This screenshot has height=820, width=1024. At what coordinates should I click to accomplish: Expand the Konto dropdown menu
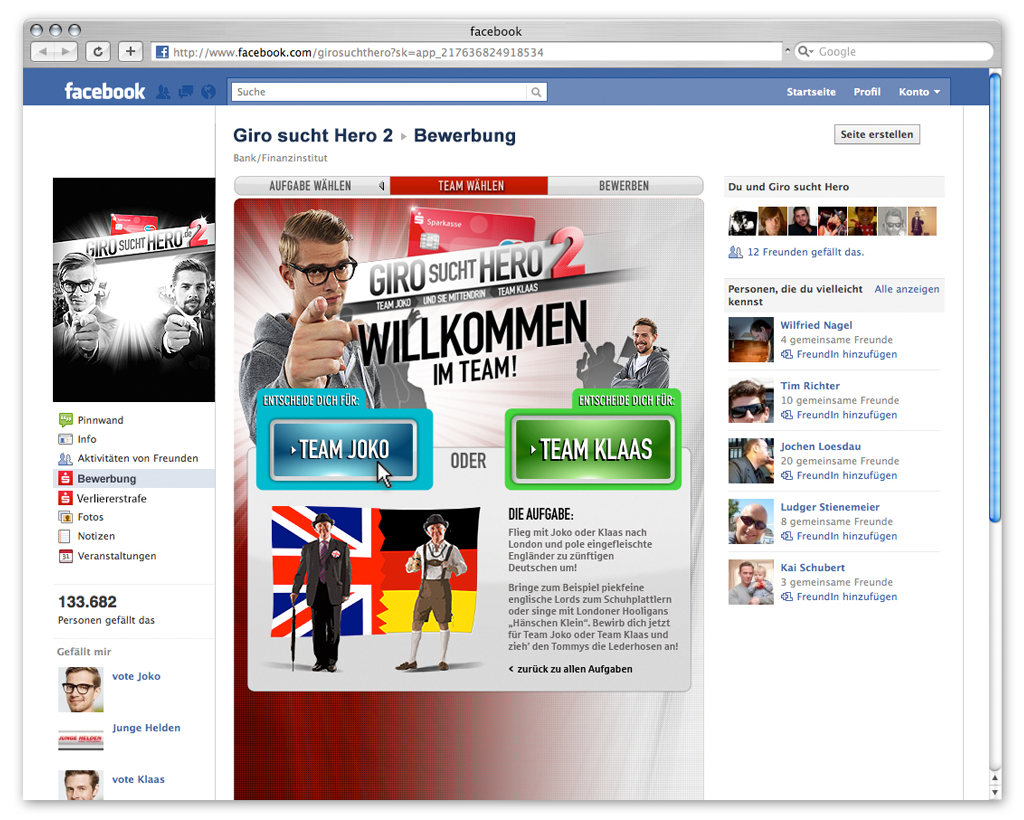coord(919,92)
